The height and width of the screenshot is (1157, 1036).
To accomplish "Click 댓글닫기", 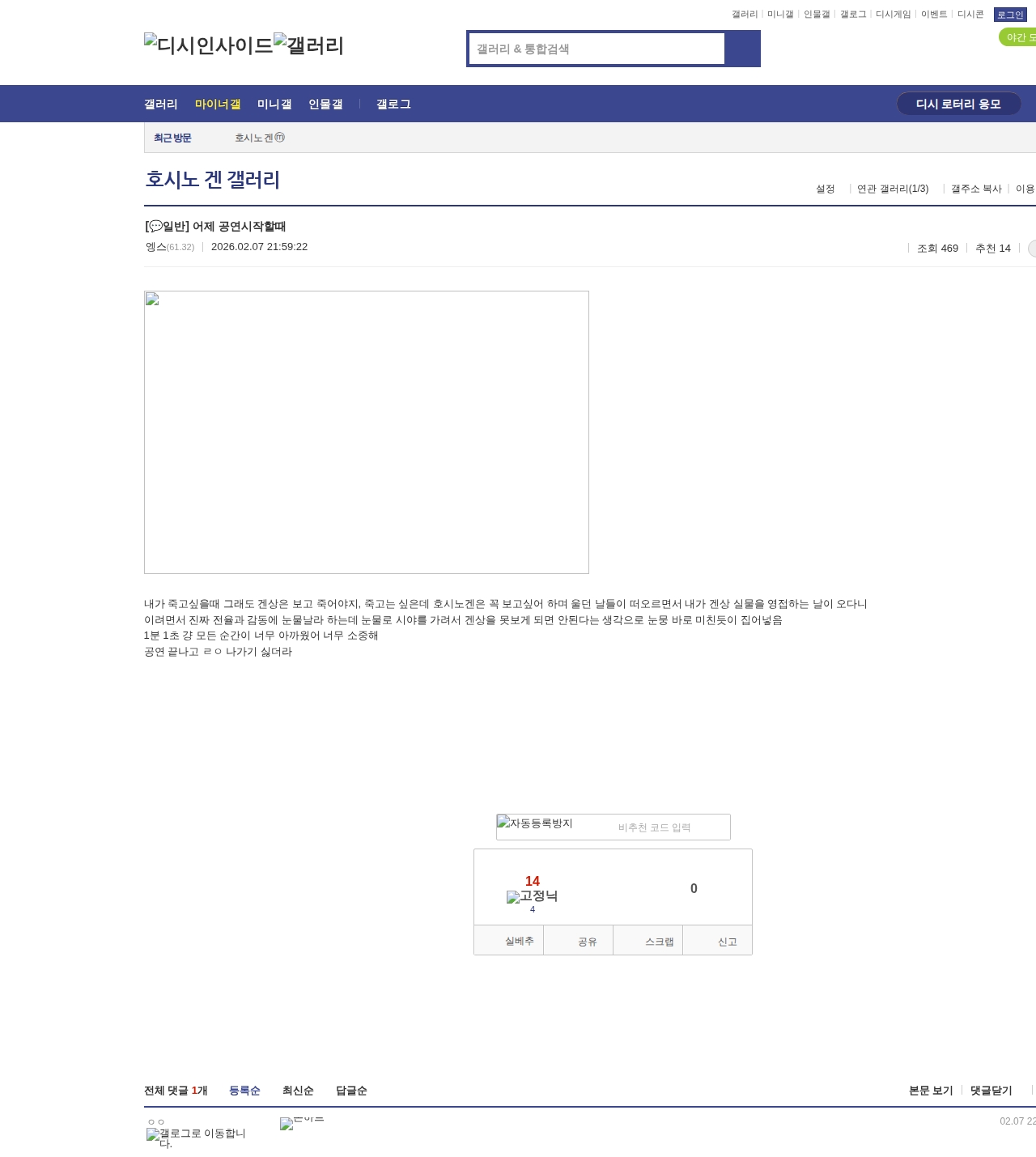I will 991,1091.
